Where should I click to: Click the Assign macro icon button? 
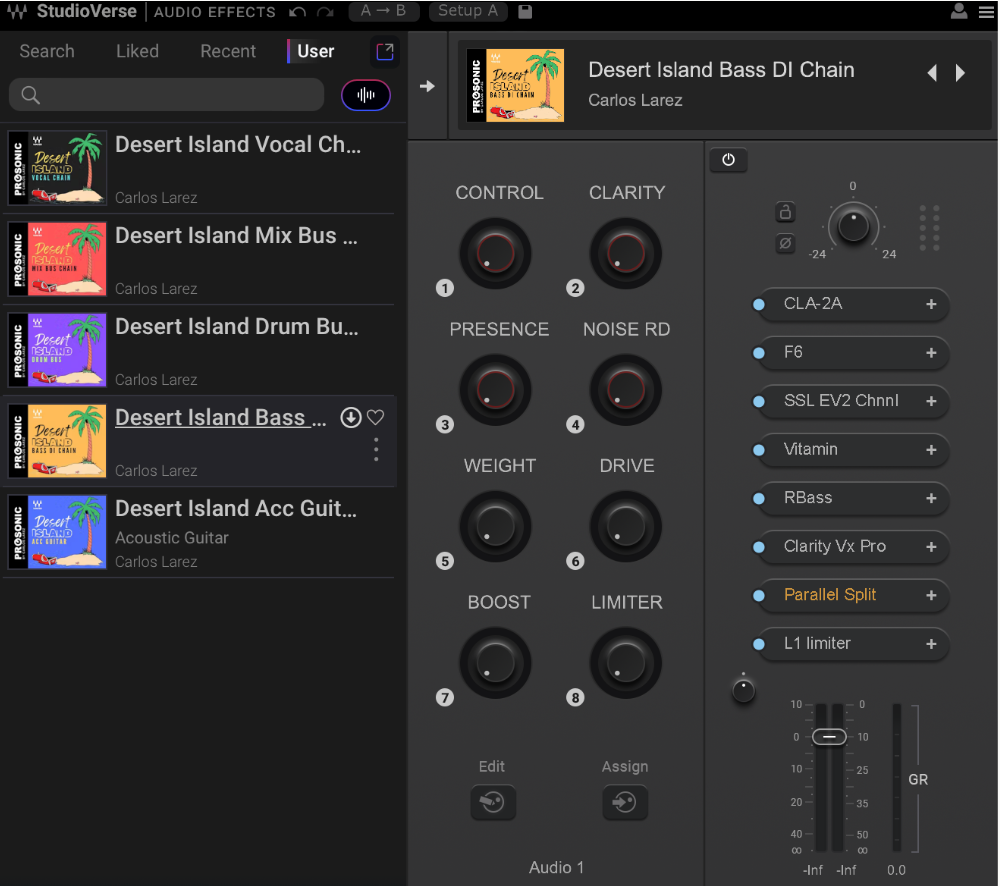625,802
